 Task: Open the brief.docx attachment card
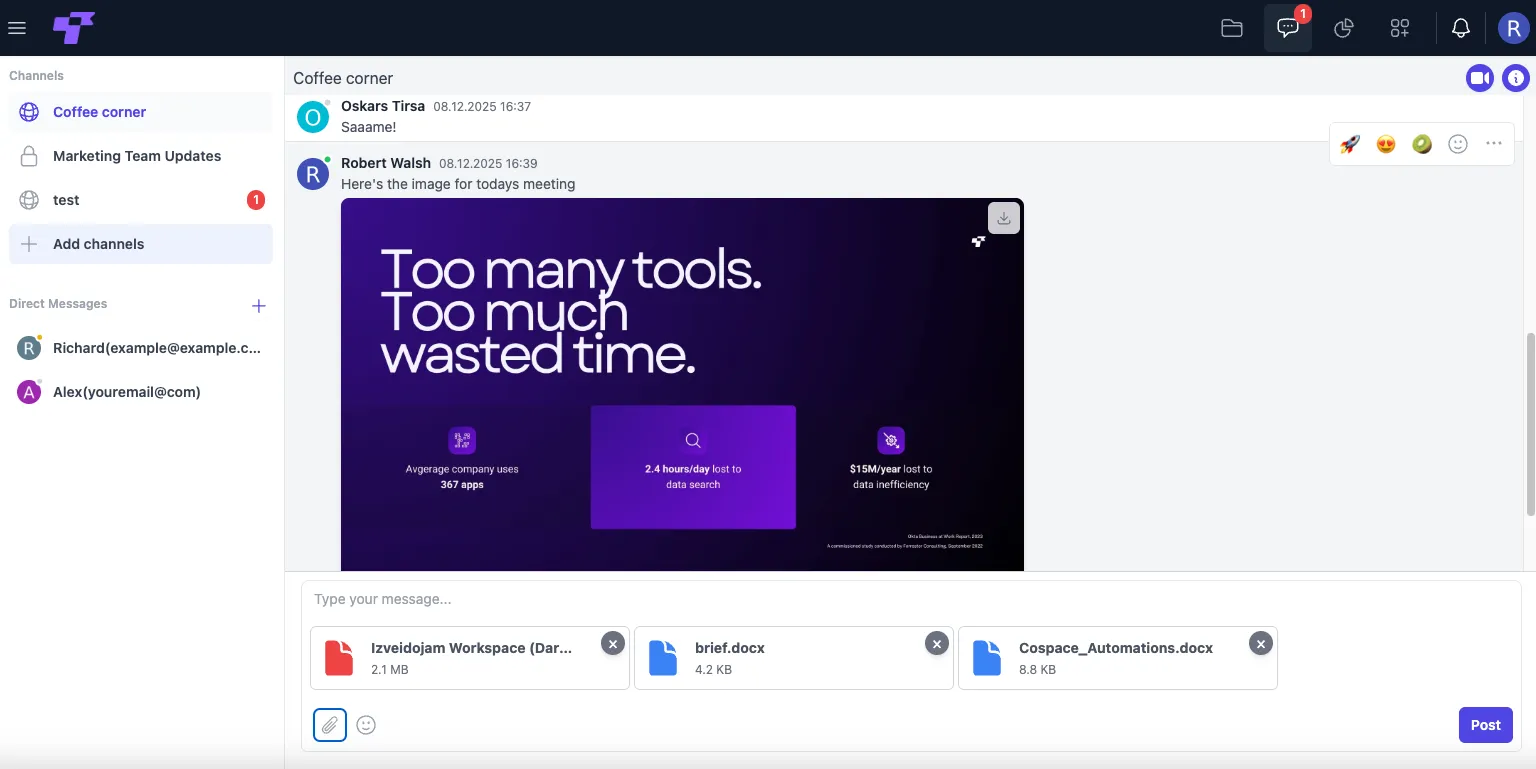click(x=794, y=658)
